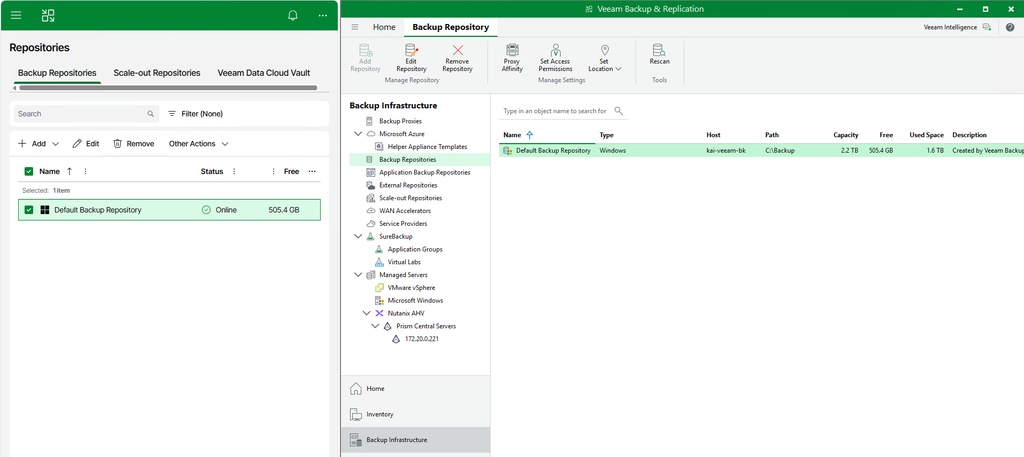Select Default Backup Repository row in right grid

pos(761,150)
